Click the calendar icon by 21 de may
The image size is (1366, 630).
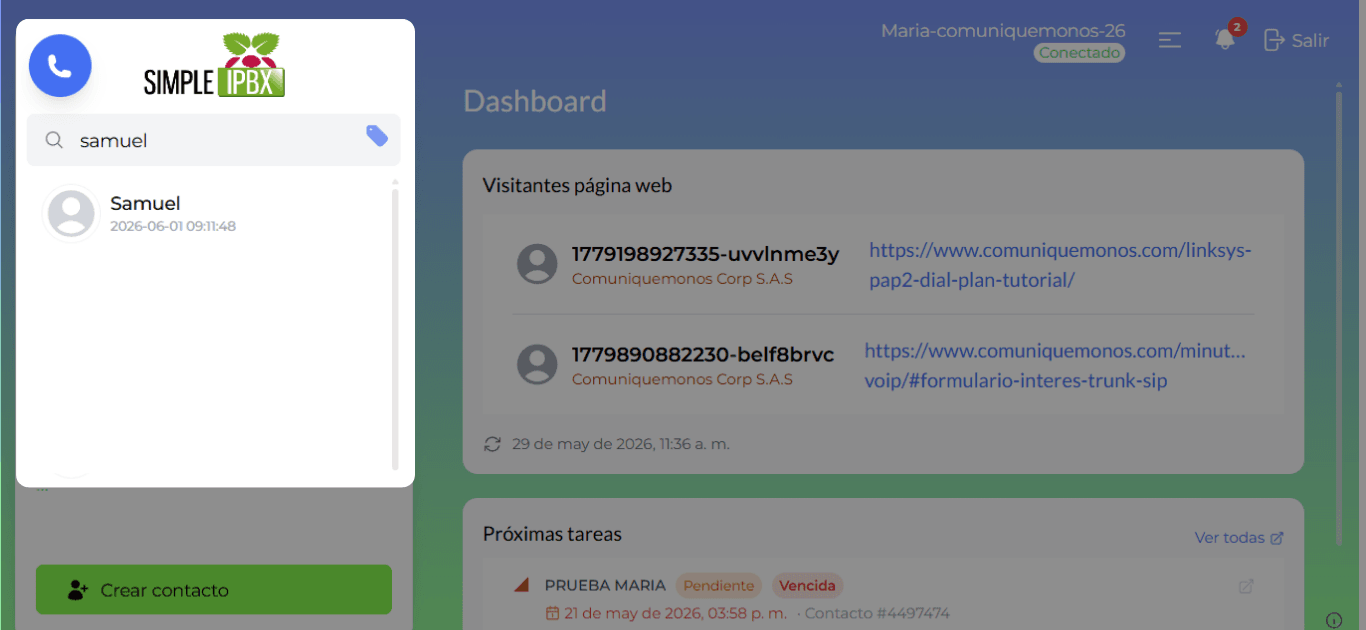tap(552, 613)
